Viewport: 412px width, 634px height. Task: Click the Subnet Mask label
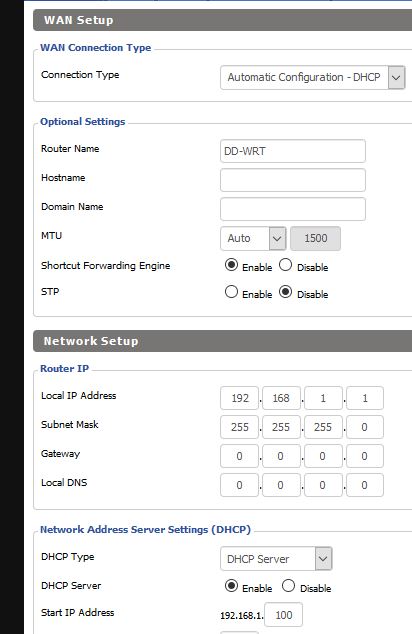[70, 425]
